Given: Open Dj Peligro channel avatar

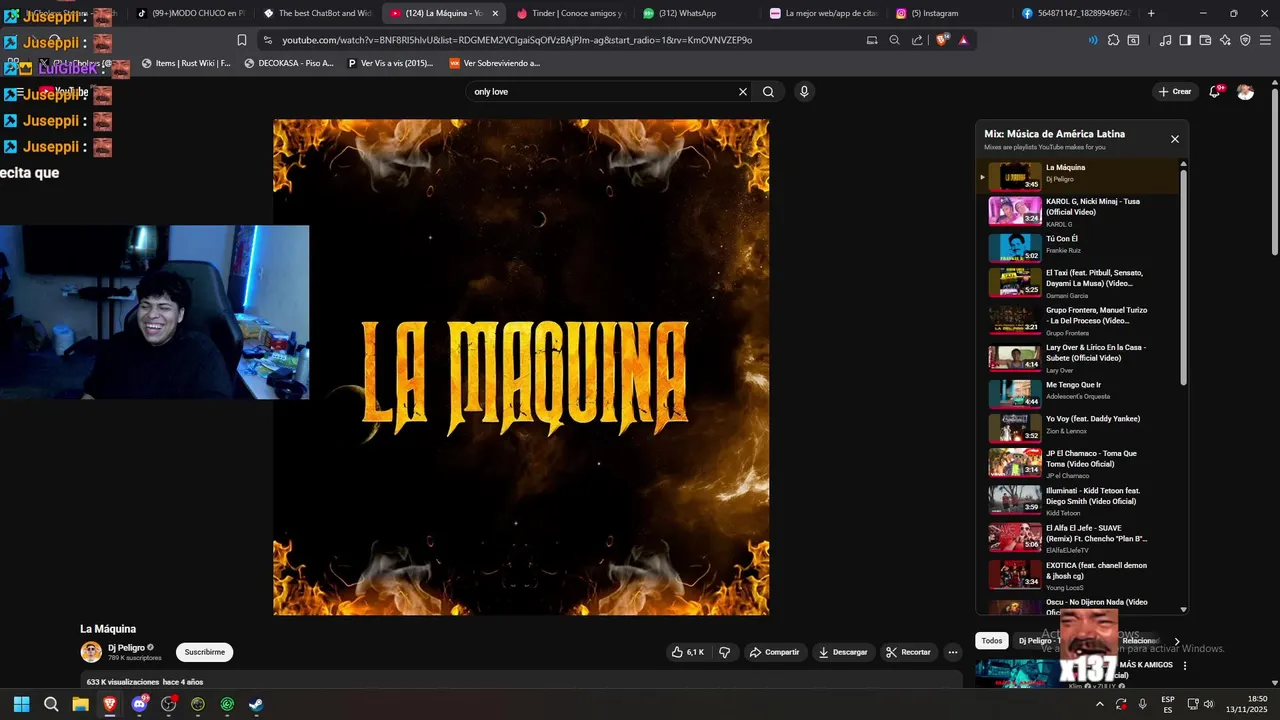Looking at the screenshot, I should [91, 652].
